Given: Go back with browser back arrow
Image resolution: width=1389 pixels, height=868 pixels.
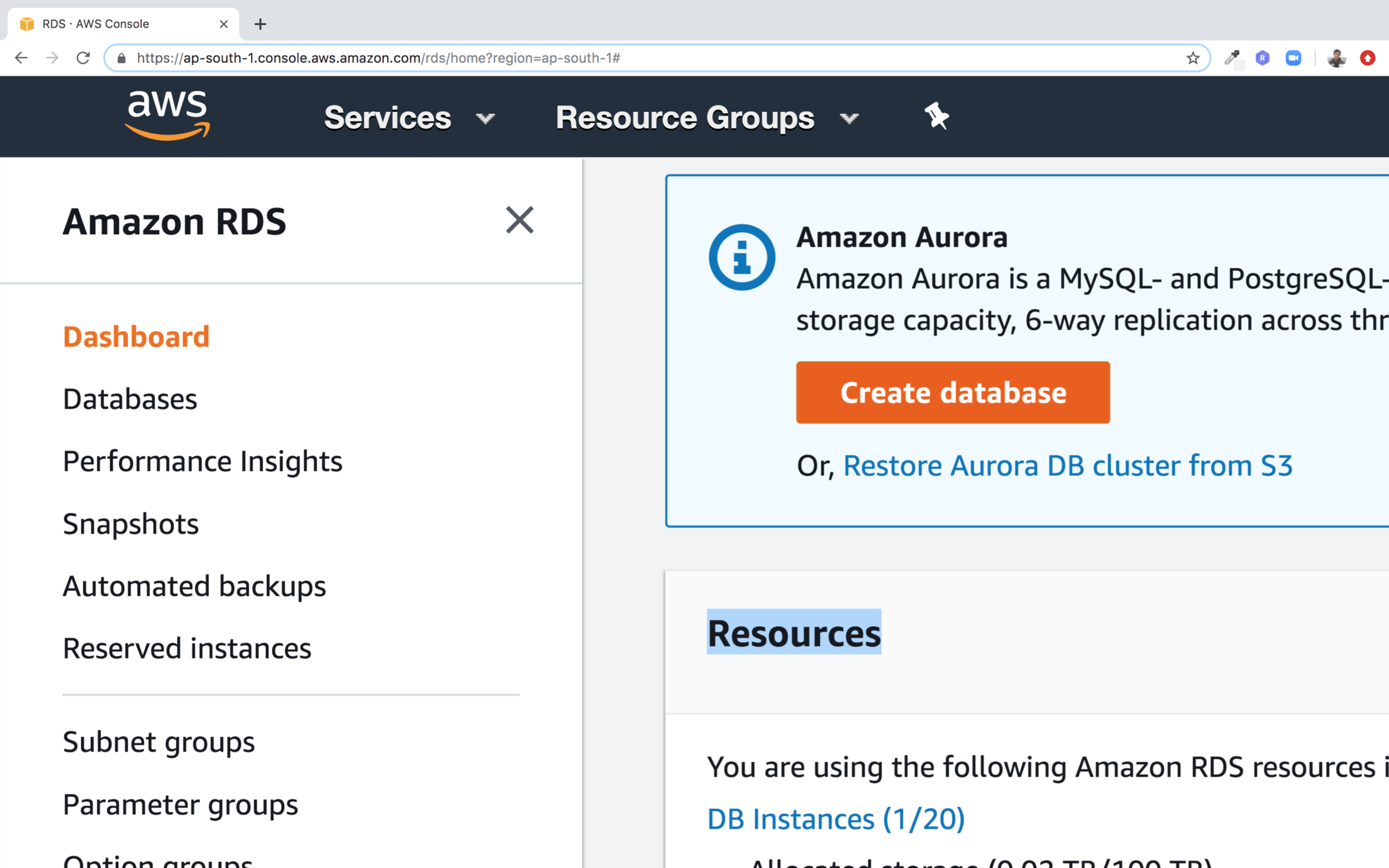Looking at the screenshot, I should coord(21,58).
